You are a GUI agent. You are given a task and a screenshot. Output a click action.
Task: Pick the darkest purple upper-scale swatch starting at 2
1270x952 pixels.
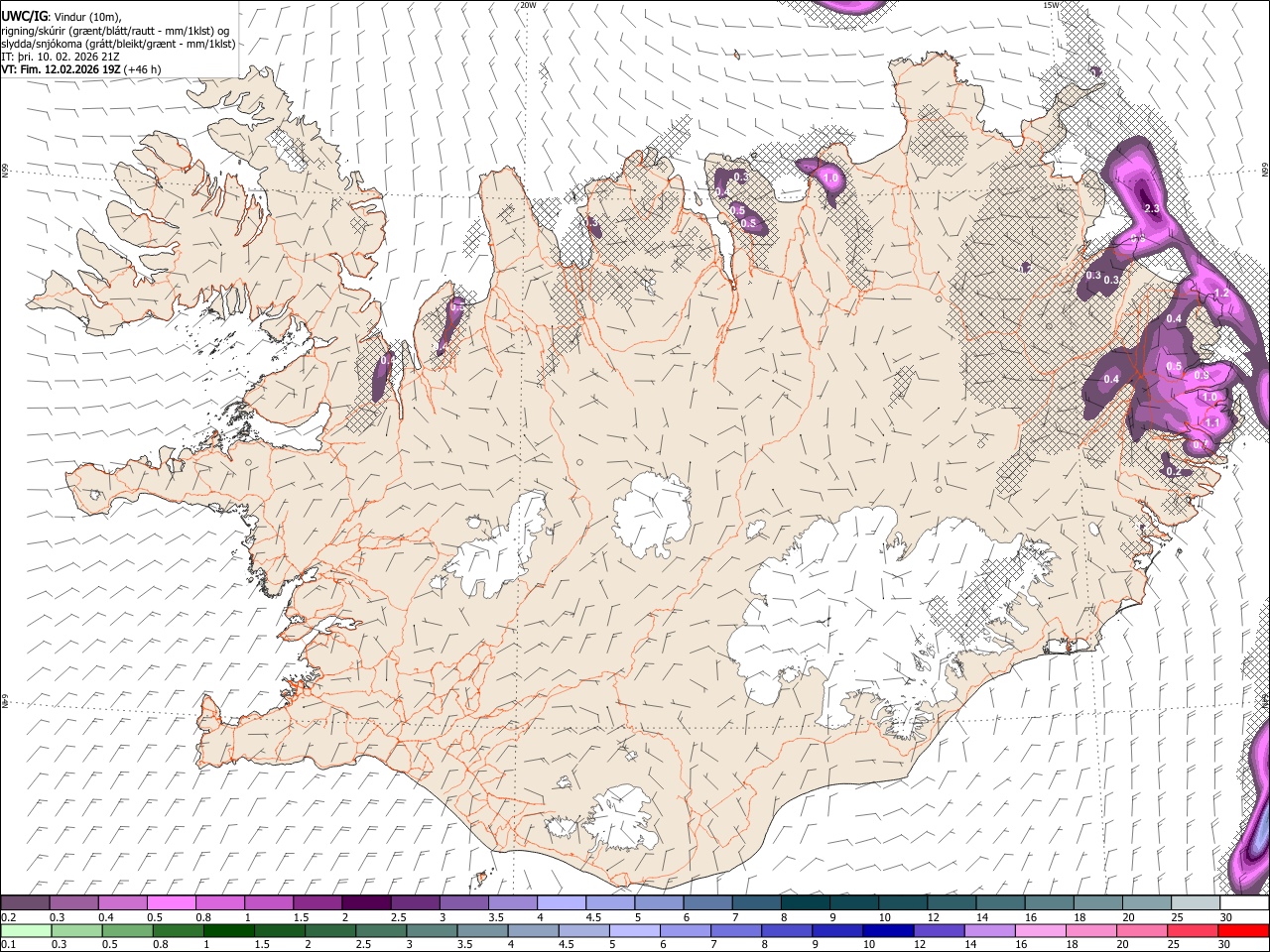(366, 903)
